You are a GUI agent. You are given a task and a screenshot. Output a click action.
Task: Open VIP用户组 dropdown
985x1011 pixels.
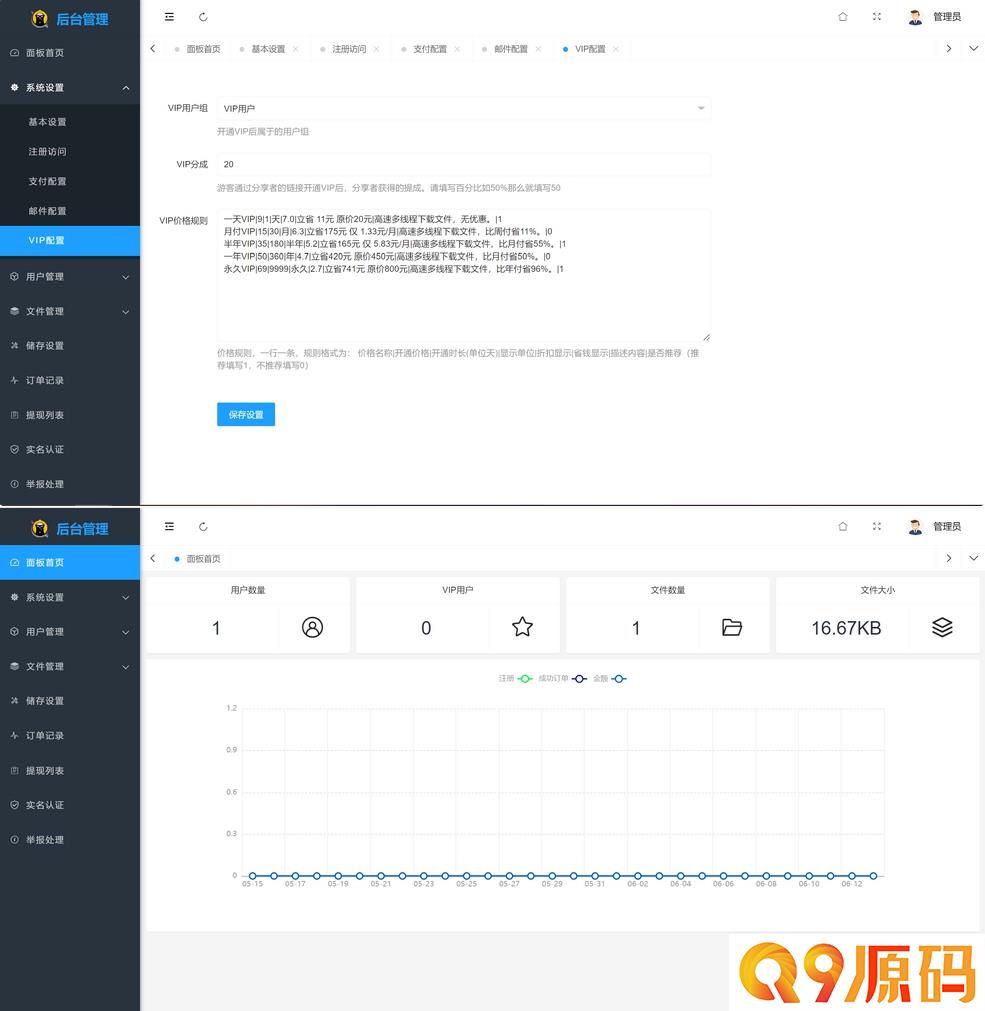click(463, 108)
